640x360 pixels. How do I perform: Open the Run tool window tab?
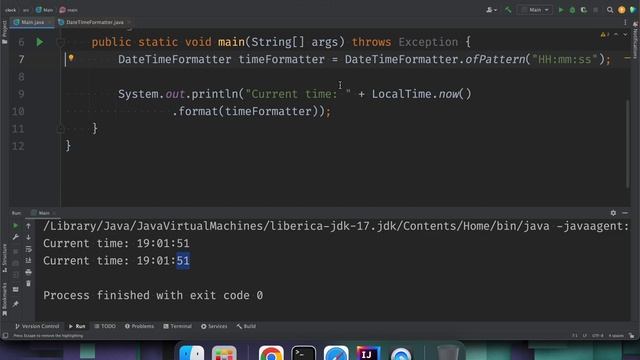tap(77, 326)
